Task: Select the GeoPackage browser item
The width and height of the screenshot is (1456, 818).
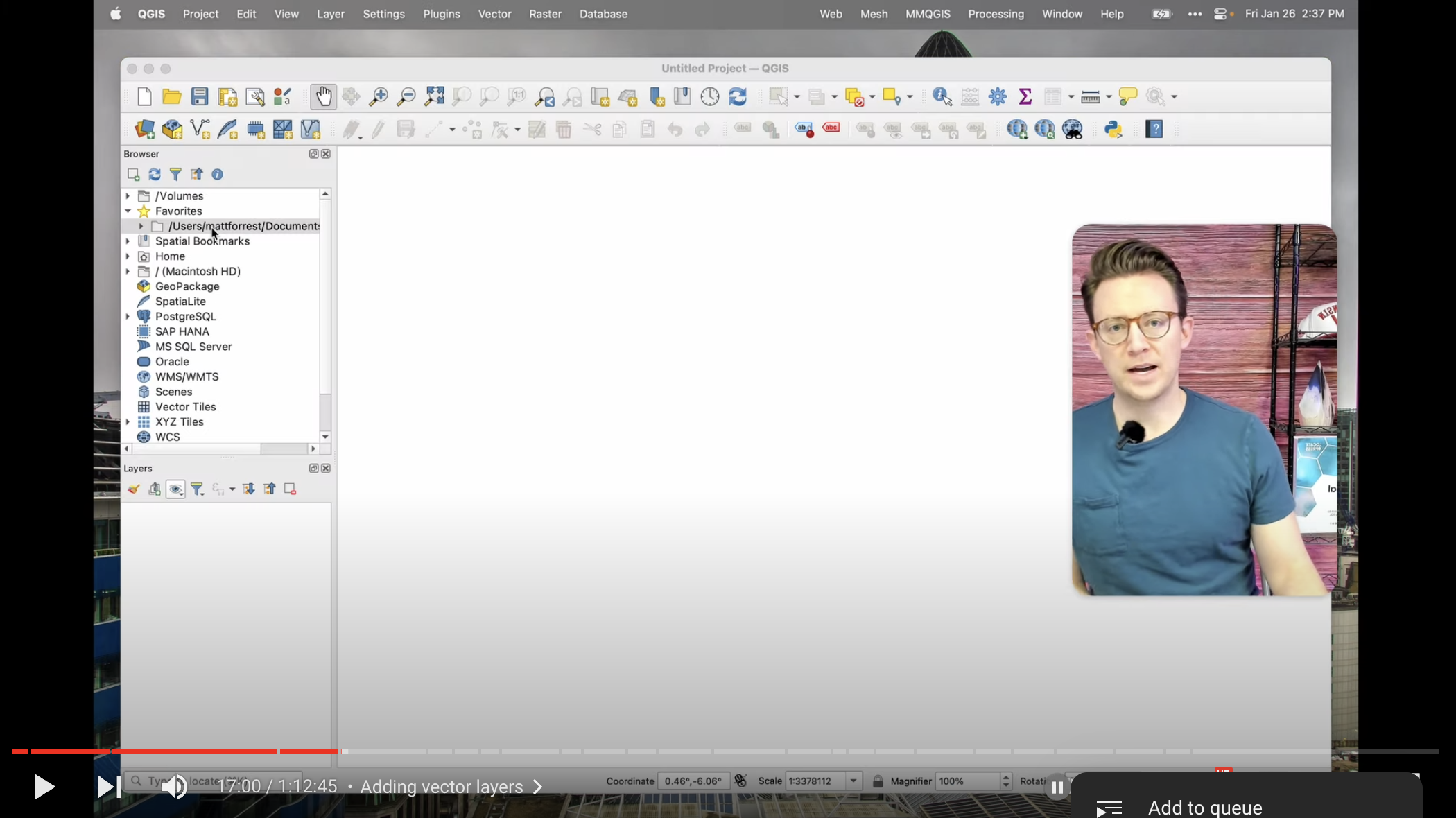Action: point(187,286)
